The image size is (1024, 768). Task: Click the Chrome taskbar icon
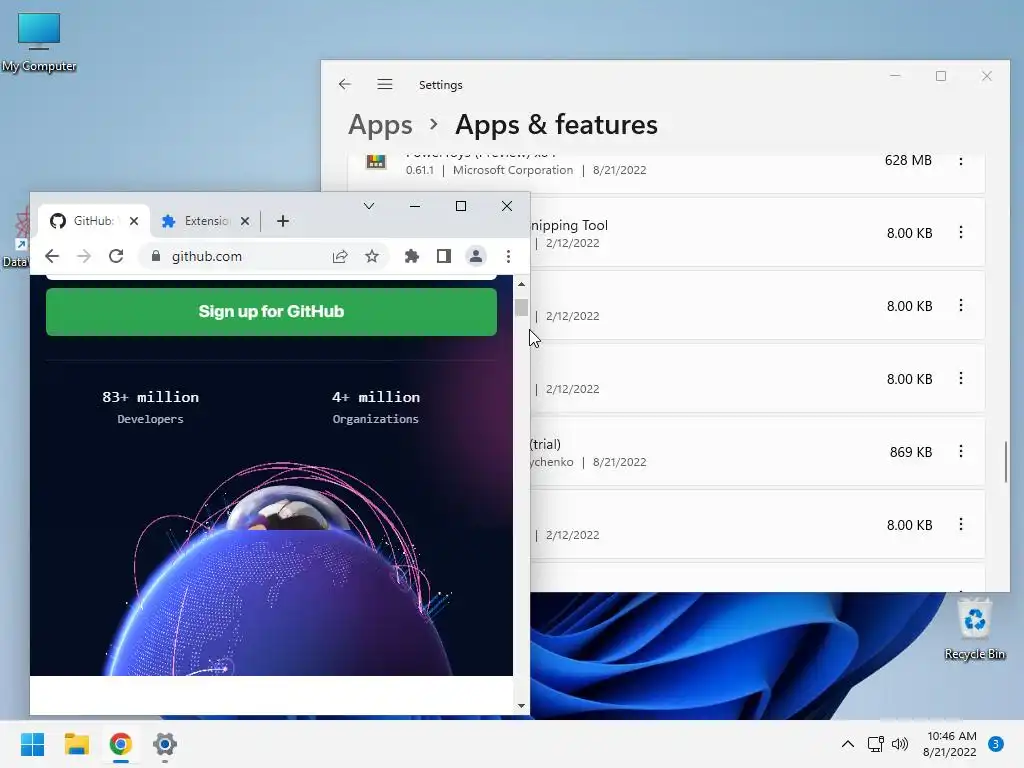pos(120,744)
